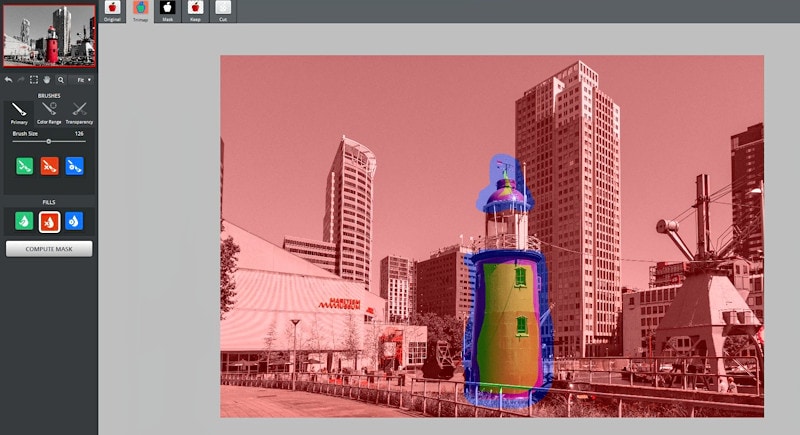Select the Color Range brush

pos(49,110)
